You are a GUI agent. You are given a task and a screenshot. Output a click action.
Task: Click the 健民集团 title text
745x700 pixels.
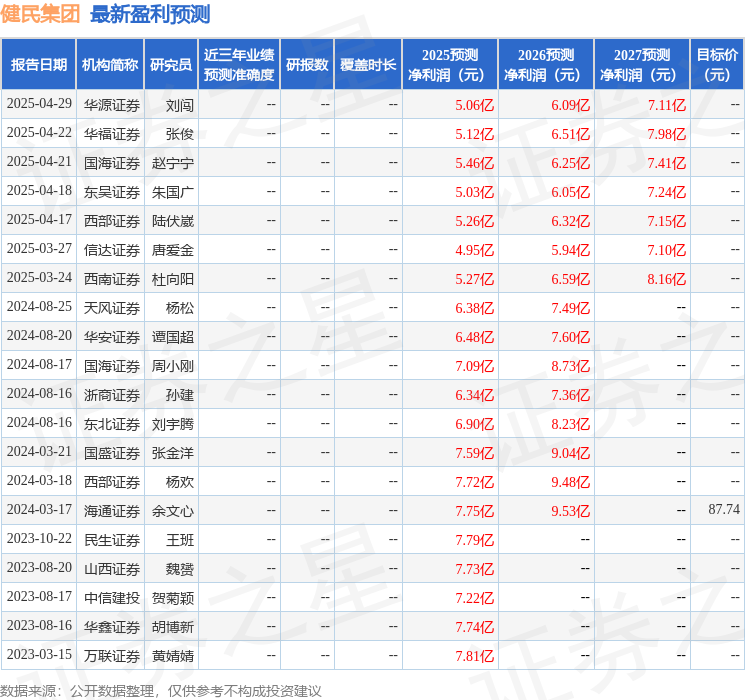[x=40, y=14]
